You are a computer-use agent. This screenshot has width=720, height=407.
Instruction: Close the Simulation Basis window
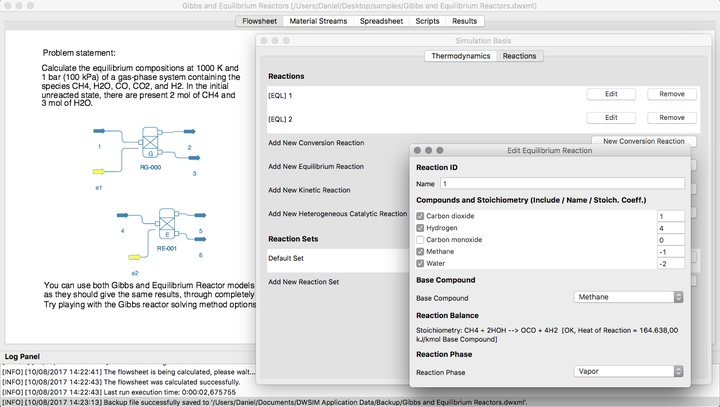click(x=264, y=40)
